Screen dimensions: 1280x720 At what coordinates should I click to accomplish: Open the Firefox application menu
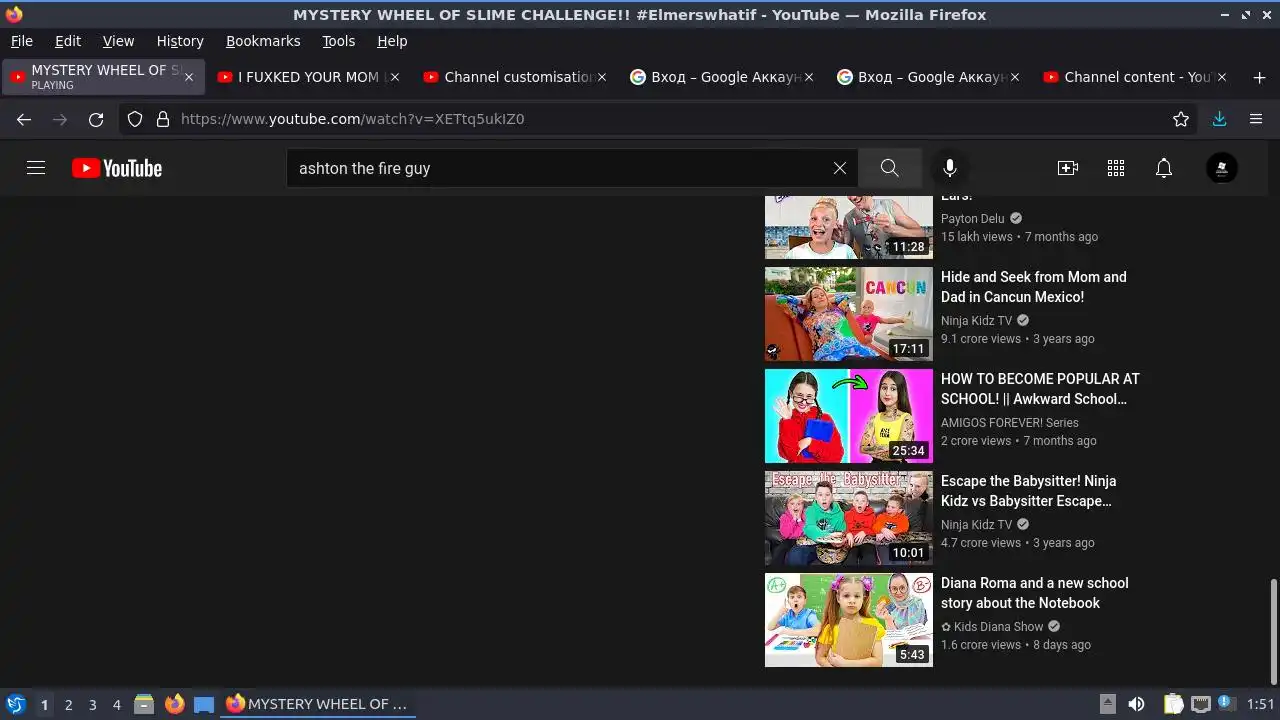click(x=1256, y=119)
